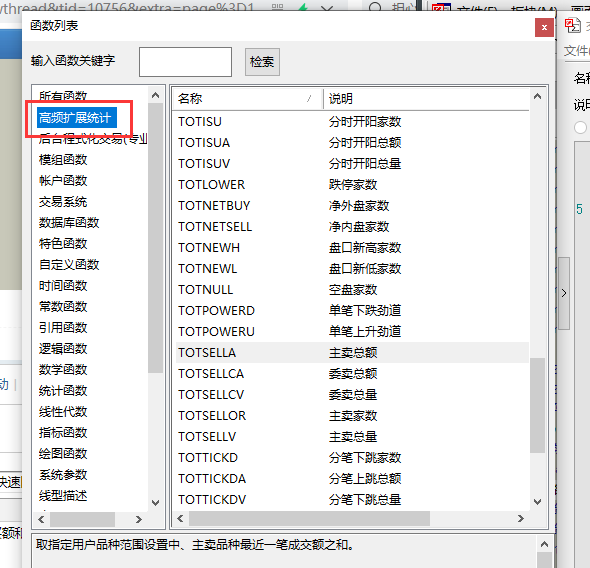Click the 说明 column header
This screenshot has height=568, width=590.
pos(426,99)
